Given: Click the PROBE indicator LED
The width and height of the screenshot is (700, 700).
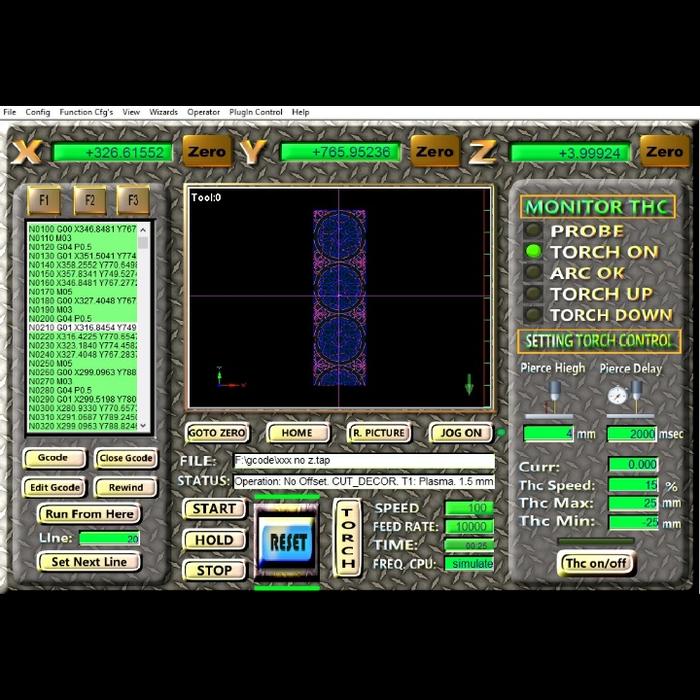Looking at the screenshot, I should coord(535,231).
